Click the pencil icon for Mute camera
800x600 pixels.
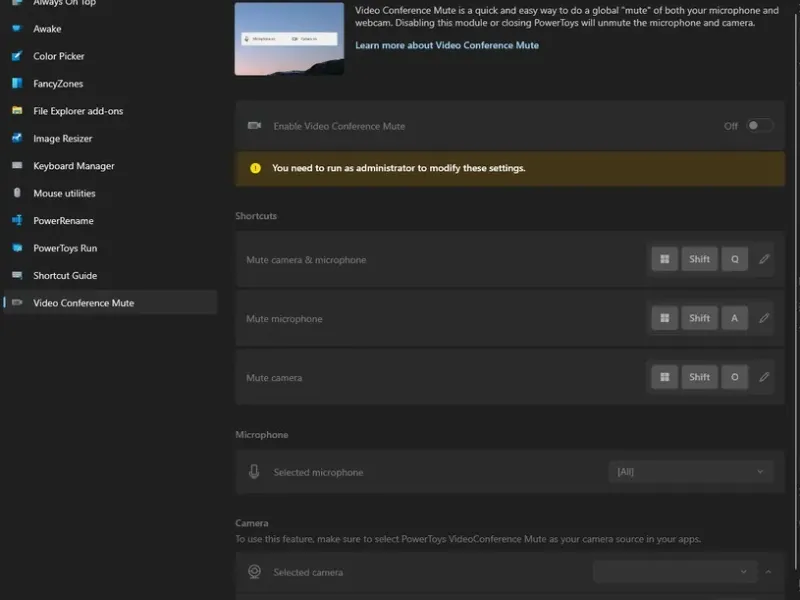764,377
